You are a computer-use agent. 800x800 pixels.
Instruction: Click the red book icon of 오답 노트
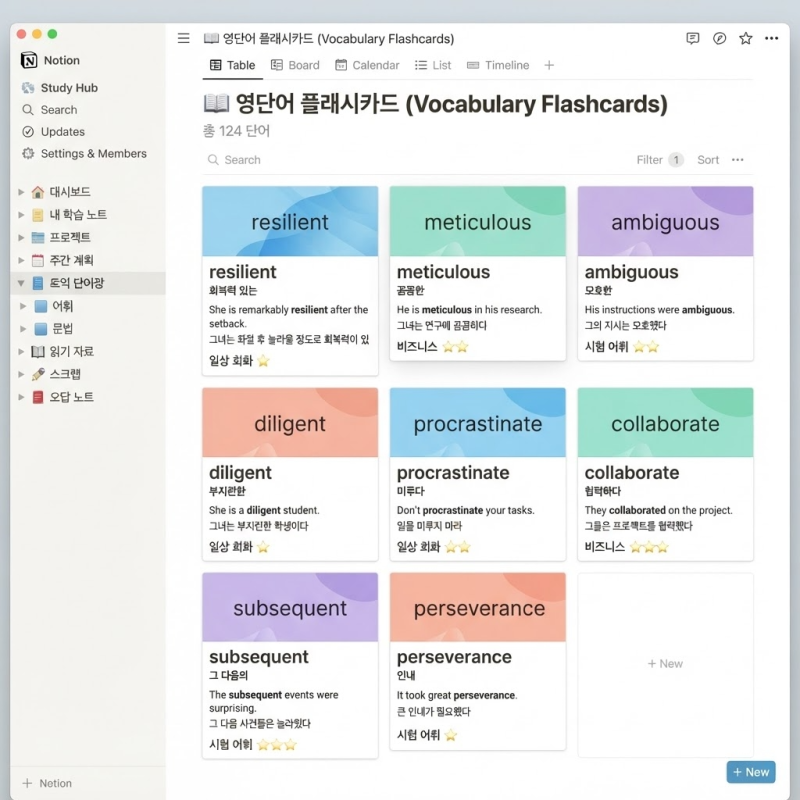pyautogui.click(x=38, y=397)
